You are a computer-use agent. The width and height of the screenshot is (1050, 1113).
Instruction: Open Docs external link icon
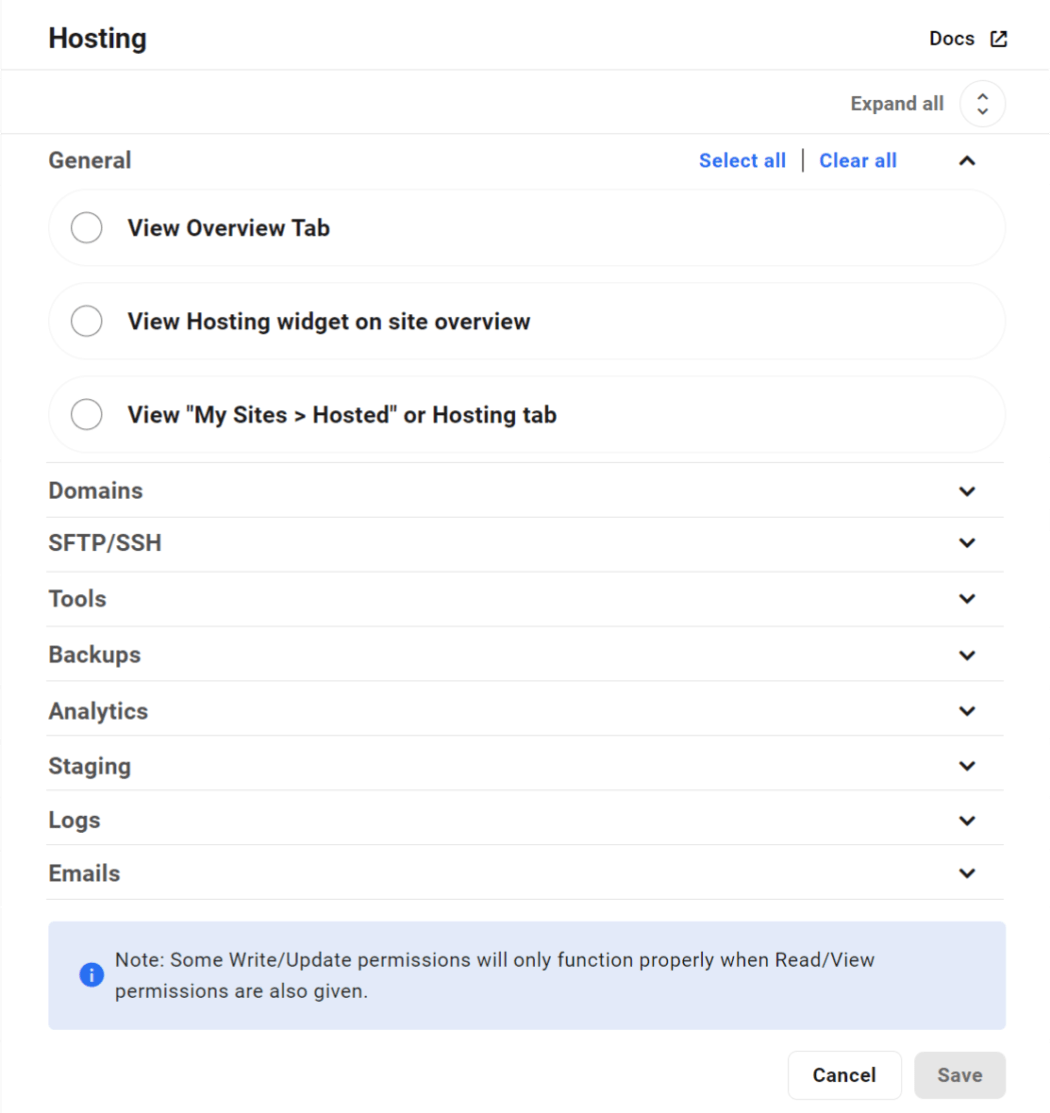coord(998,39)
